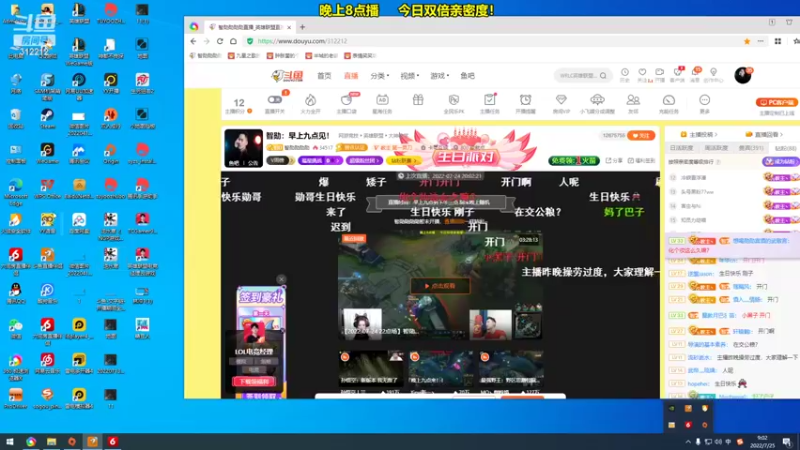Click the orange 关注 follow button
Image resolution: width=800 pixels, height=450 pixels.
(641, 135)
